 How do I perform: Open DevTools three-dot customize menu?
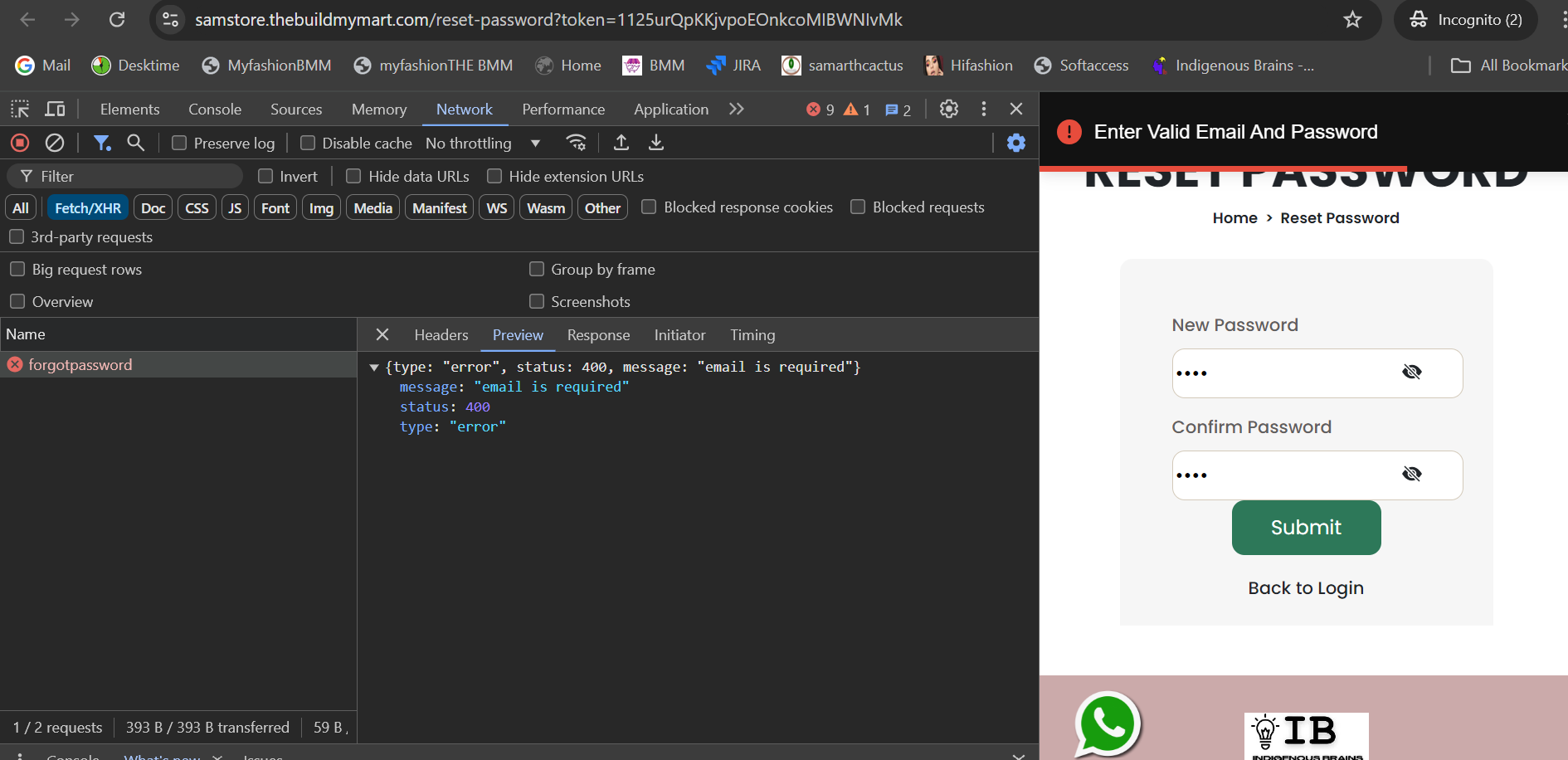click(984, 109)
